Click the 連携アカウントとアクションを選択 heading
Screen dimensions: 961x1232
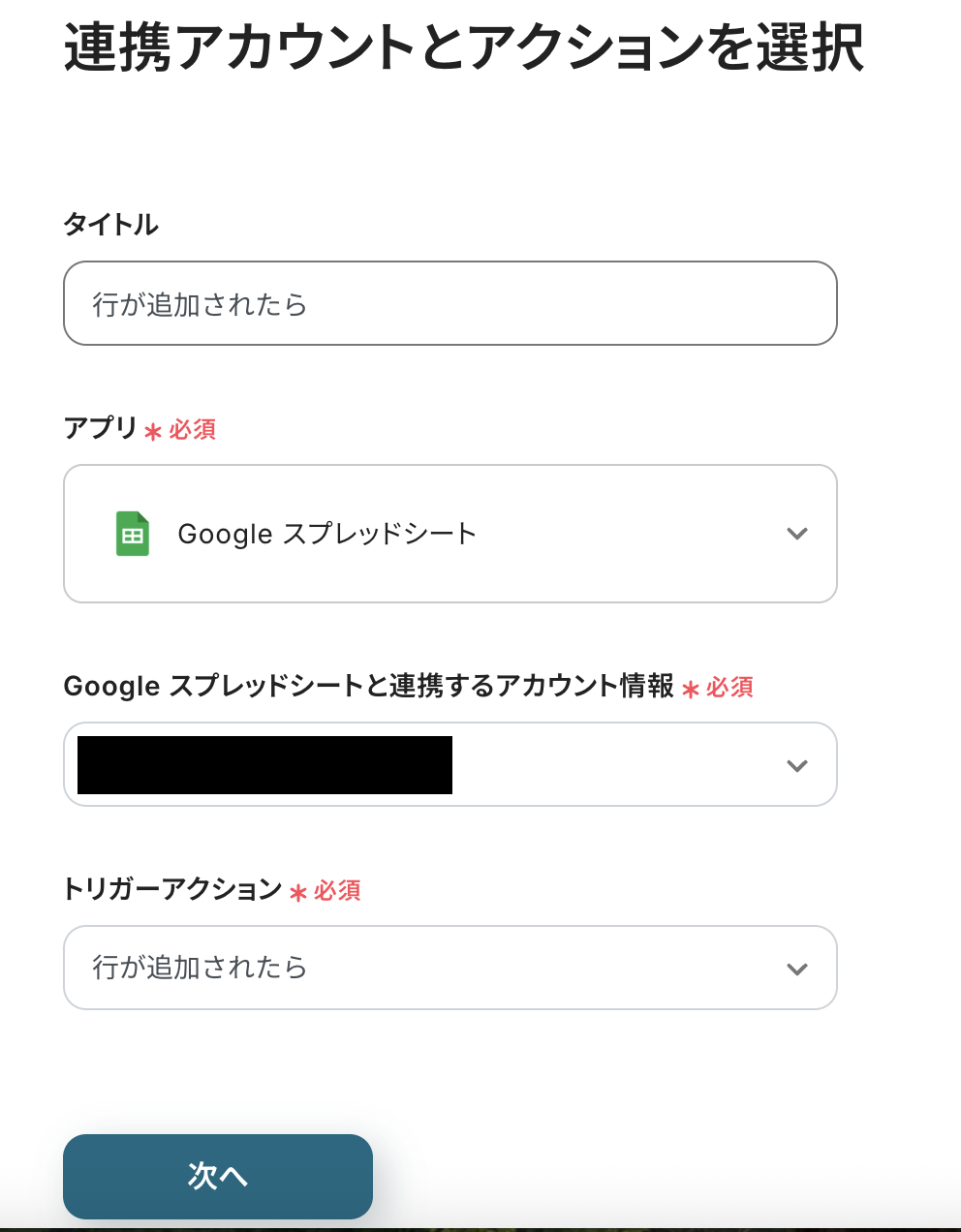(x=463, y=47)
